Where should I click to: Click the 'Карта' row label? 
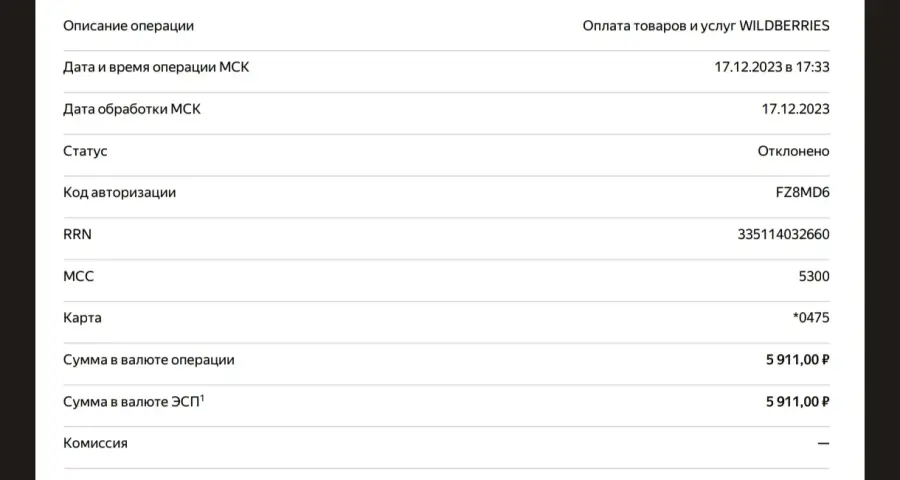(x=82, y=318)
